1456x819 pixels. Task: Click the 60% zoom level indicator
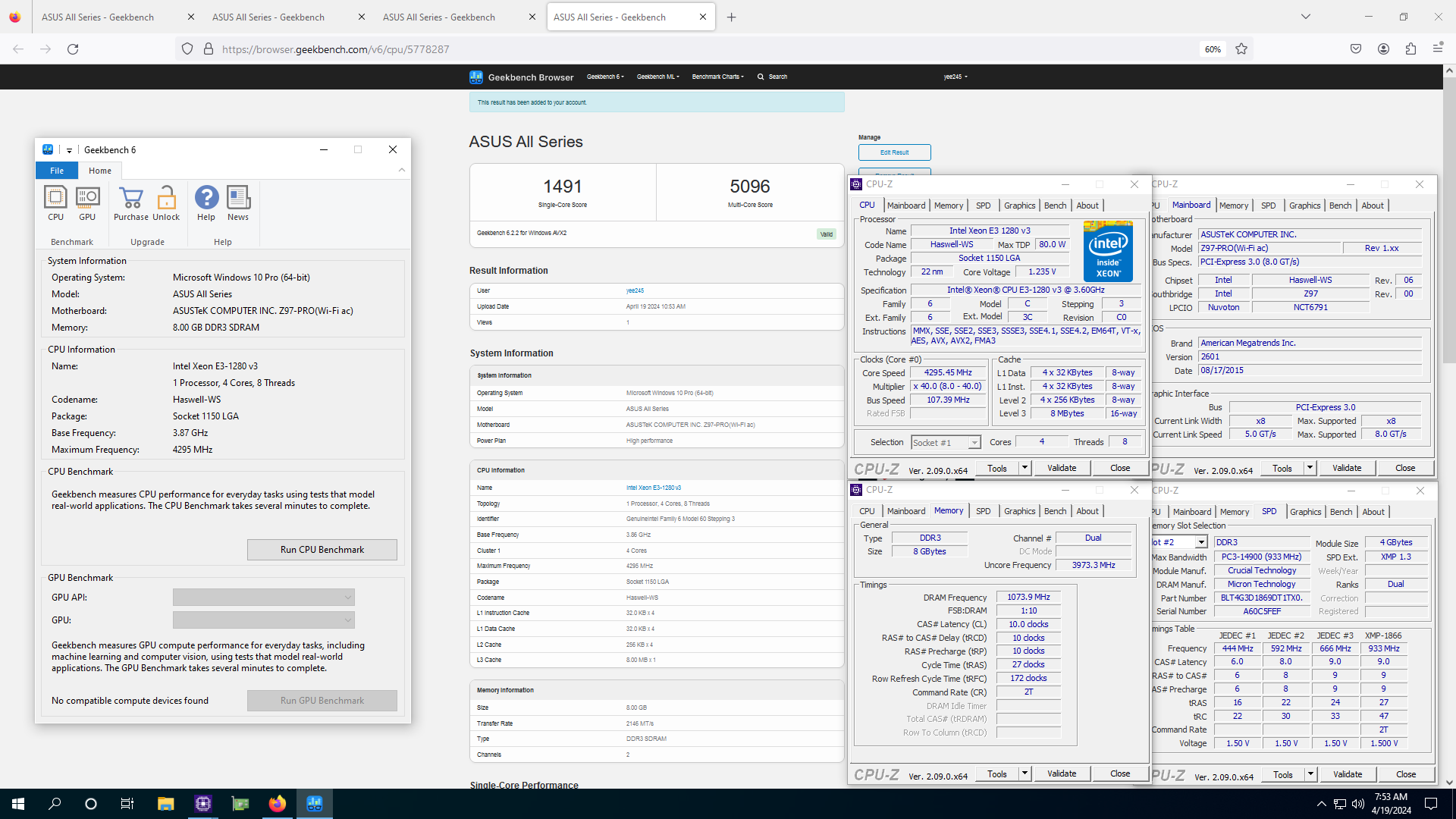[1213, 49]
